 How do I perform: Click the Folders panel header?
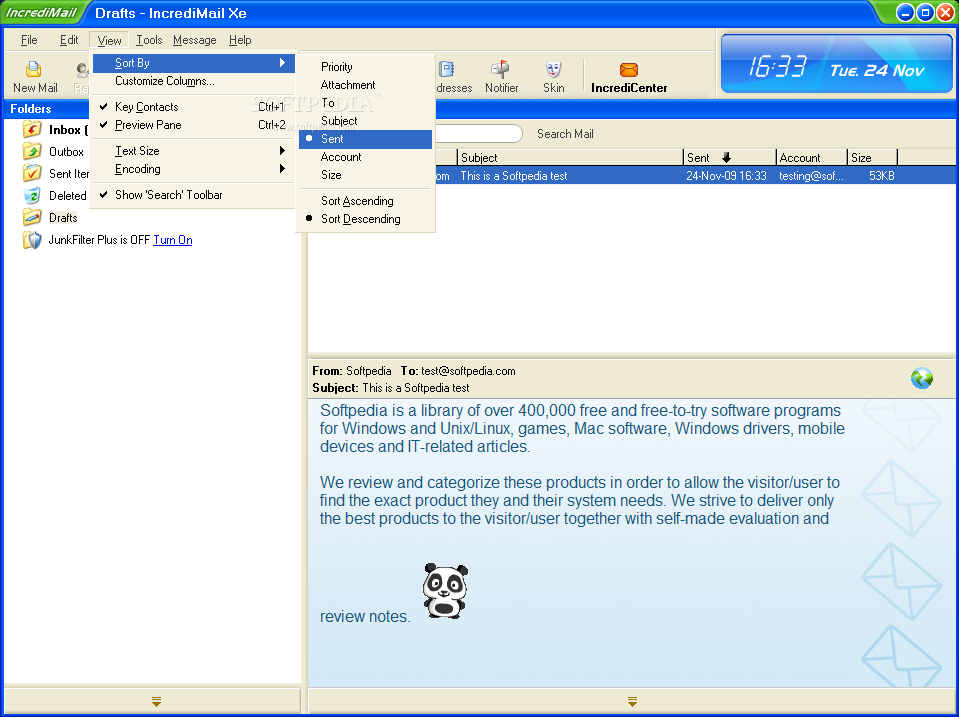(47, 109)
